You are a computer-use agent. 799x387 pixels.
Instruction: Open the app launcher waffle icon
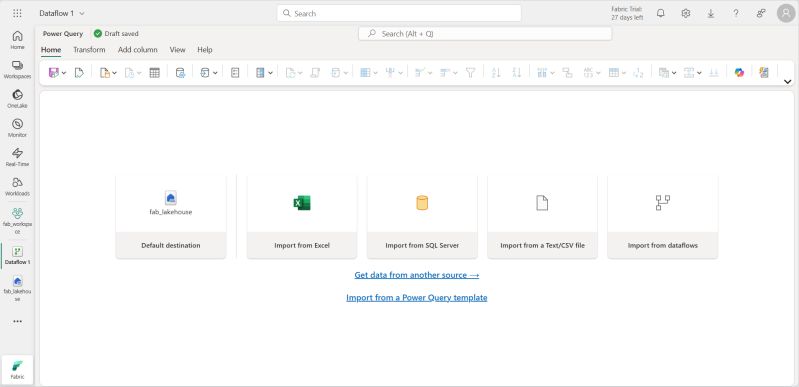17,13
